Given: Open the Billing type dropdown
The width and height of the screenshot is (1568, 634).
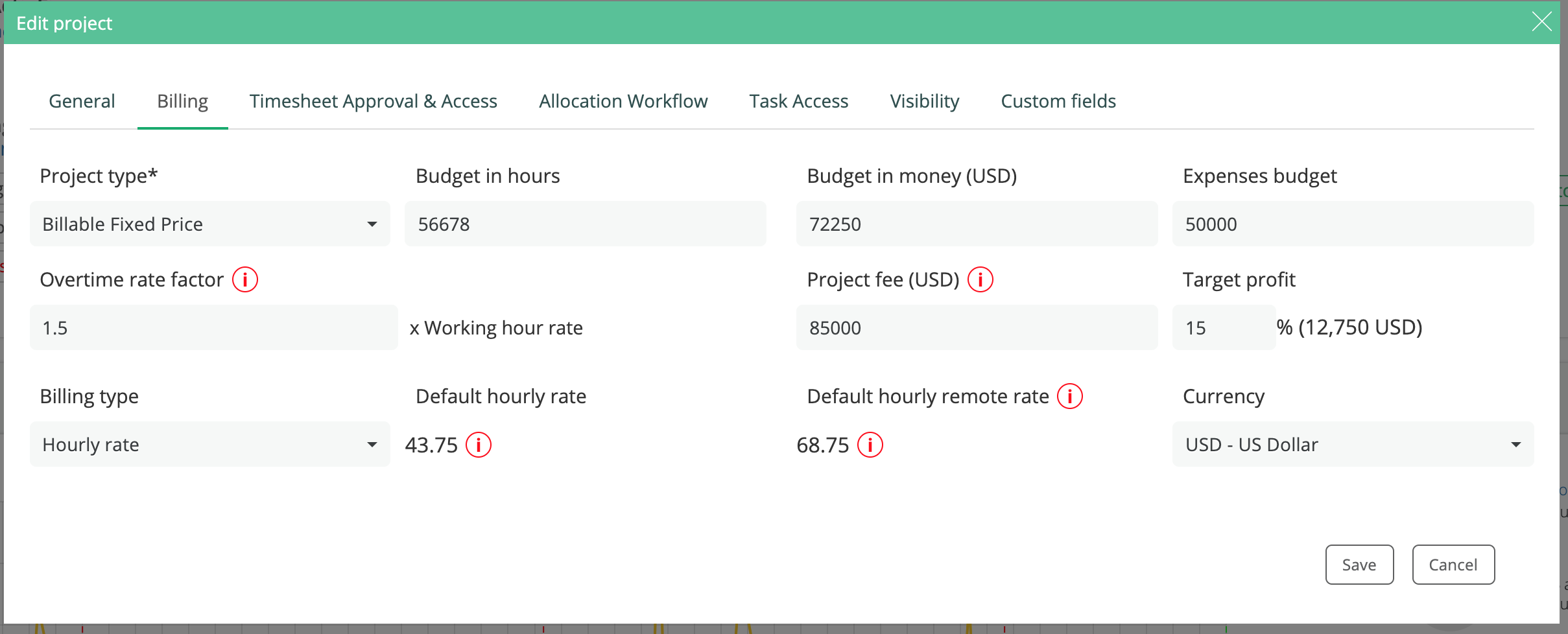Looking at the screenshot, I should click(210, 444).
